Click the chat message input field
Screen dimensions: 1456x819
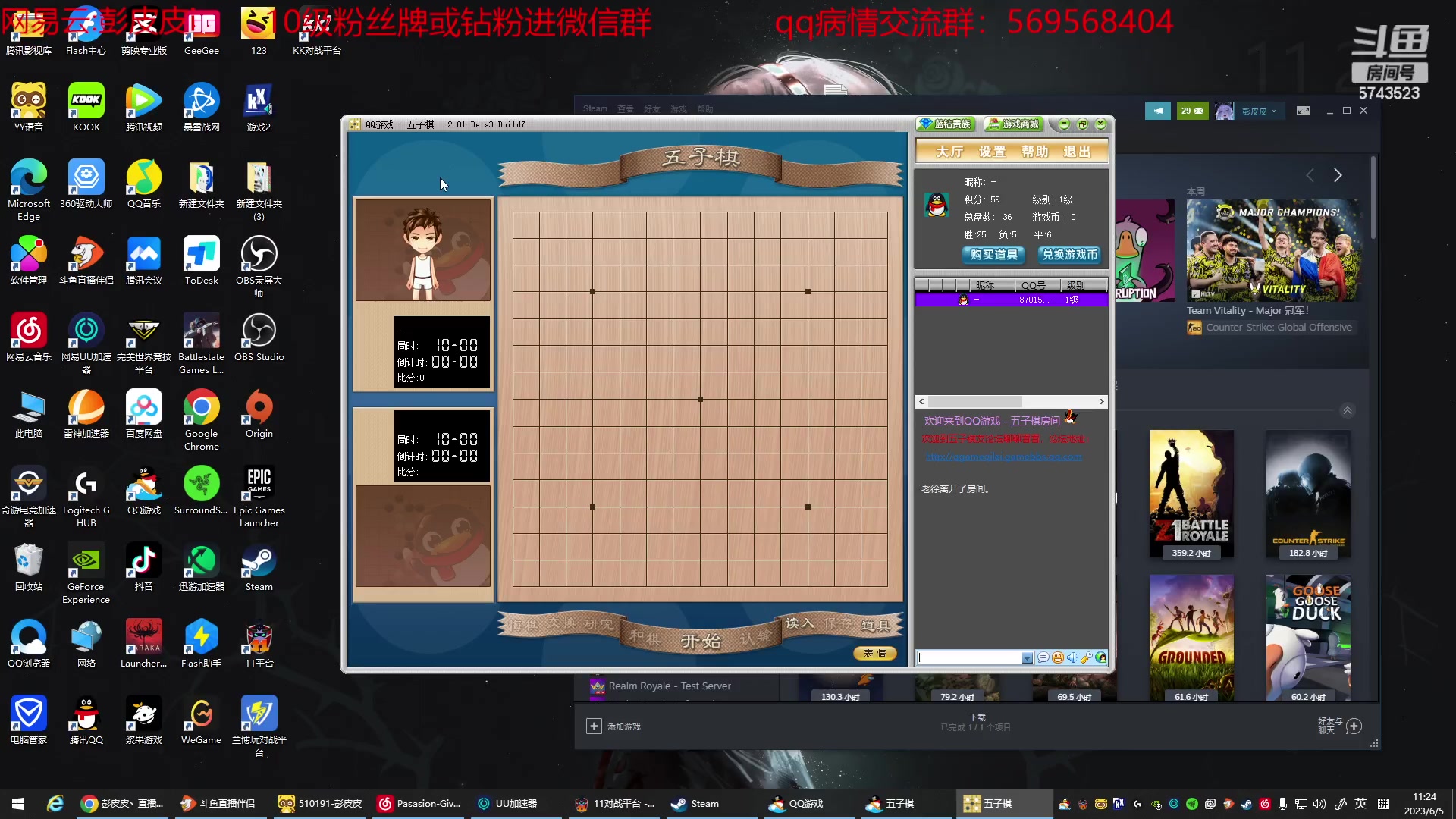coord(969,658)
